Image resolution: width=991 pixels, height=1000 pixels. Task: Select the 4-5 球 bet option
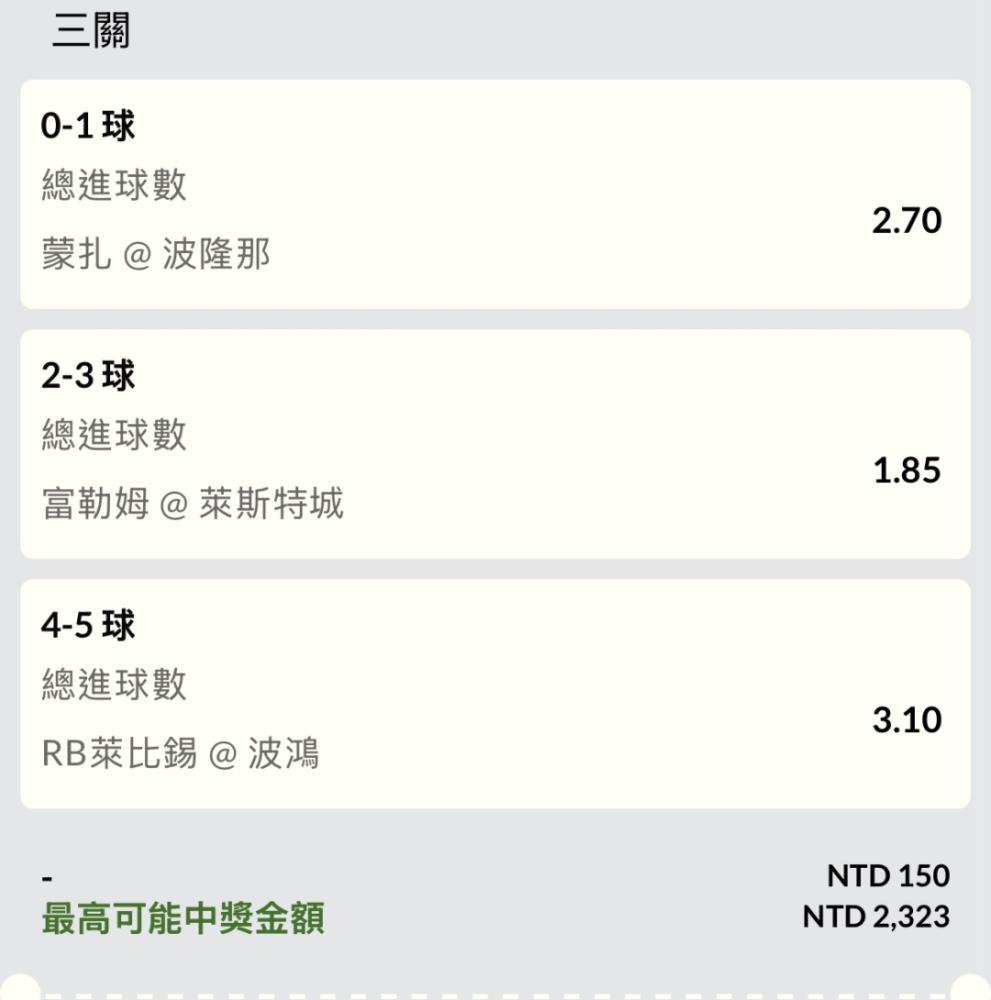(88, 626)
